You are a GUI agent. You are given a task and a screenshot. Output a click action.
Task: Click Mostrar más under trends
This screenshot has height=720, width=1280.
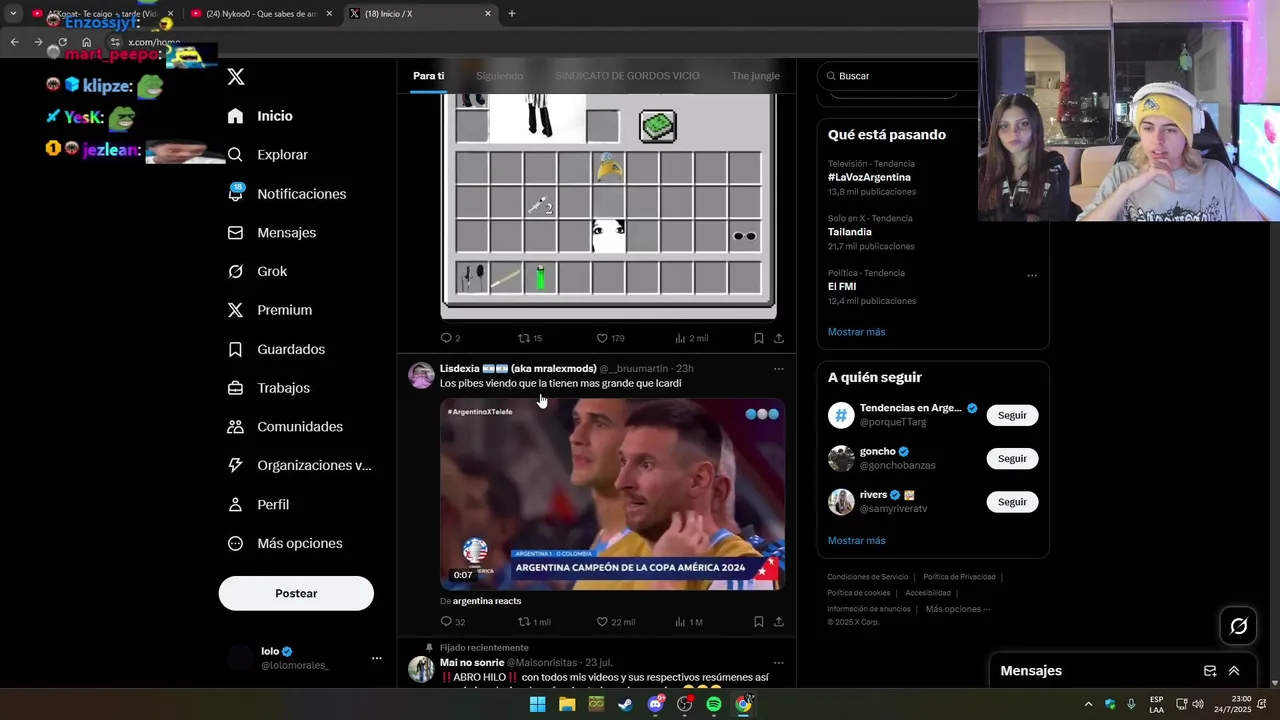[856, 332]
